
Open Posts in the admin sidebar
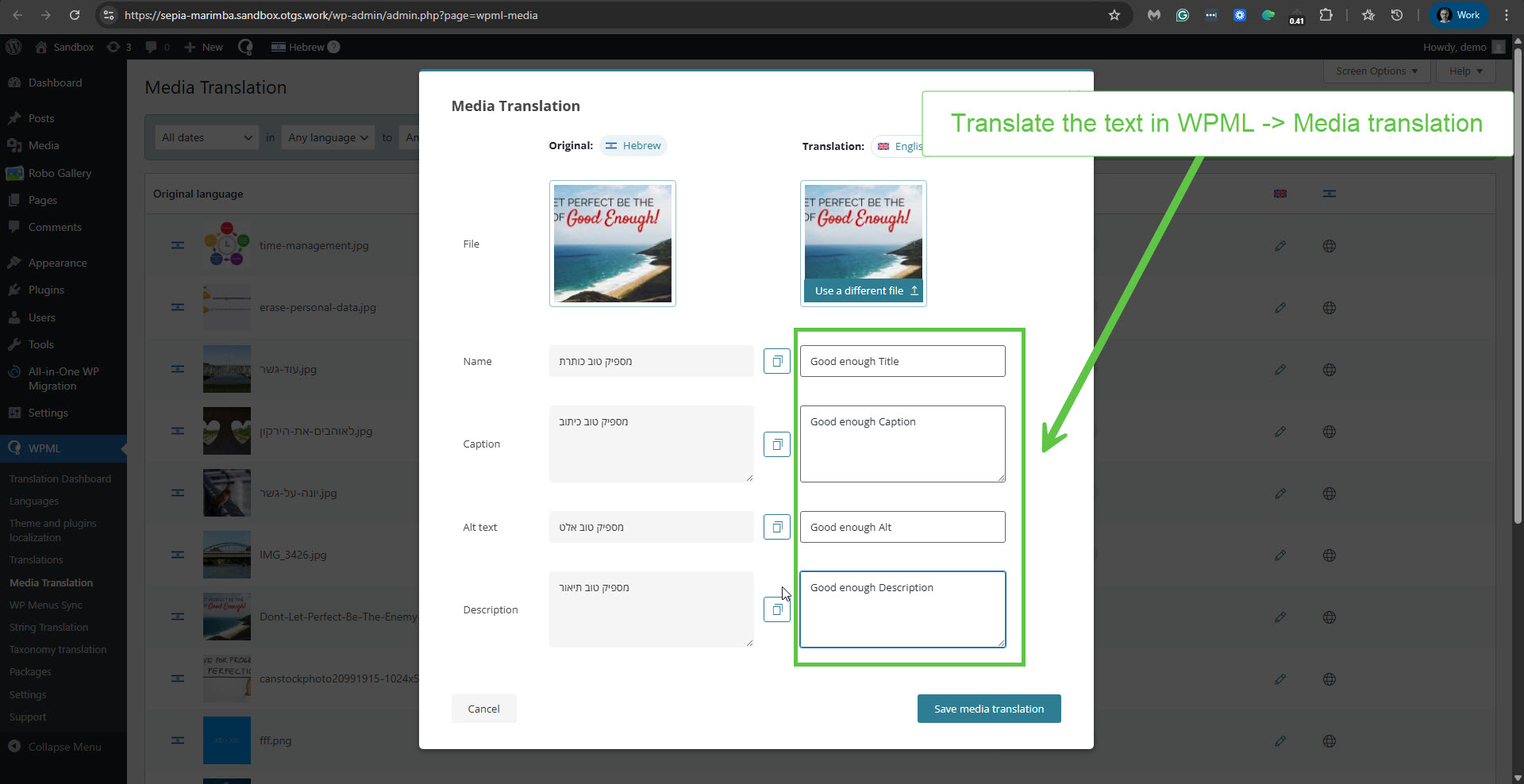[41, 118]
